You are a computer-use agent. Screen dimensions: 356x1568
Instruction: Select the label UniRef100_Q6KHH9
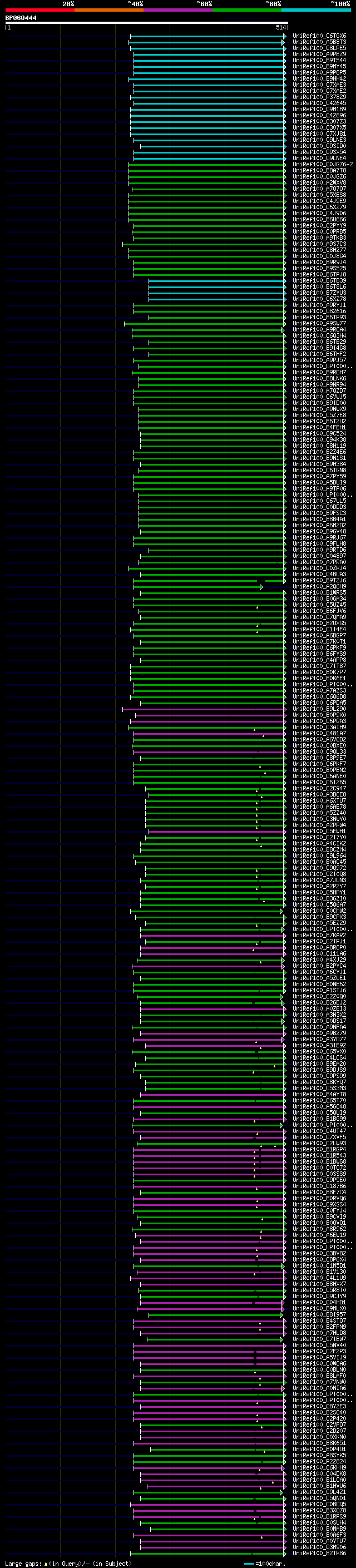[319, 1467]
